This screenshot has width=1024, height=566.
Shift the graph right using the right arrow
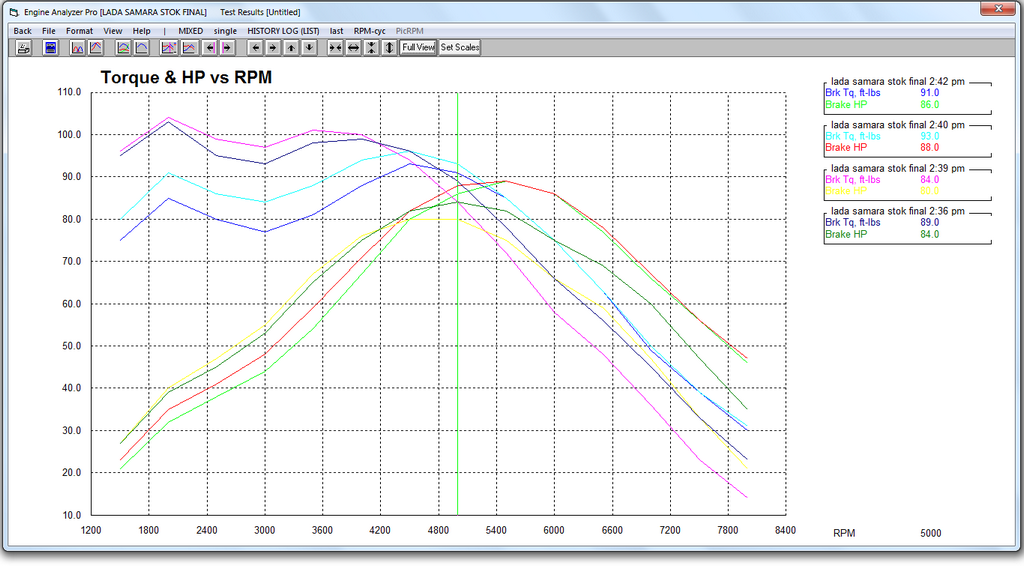(x=273, y=47)
